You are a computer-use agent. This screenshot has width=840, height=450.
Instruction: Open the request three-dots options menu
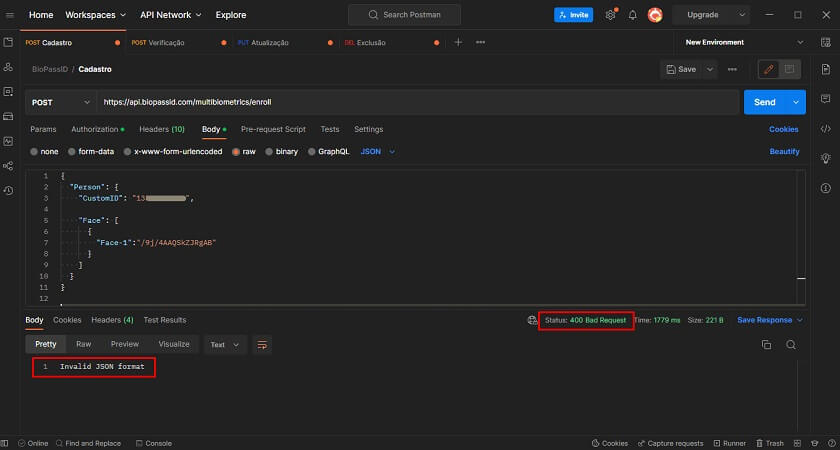(x=732, y=69)
